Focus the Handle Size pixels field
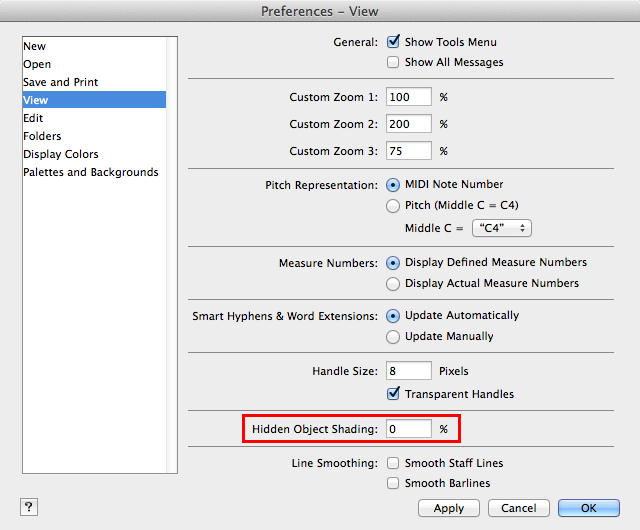This screenshot has height=530, width=640. click(408, 371)
